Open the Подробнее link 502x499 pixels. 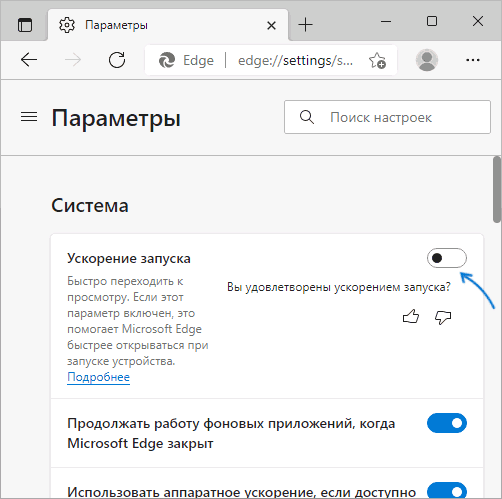98,377
